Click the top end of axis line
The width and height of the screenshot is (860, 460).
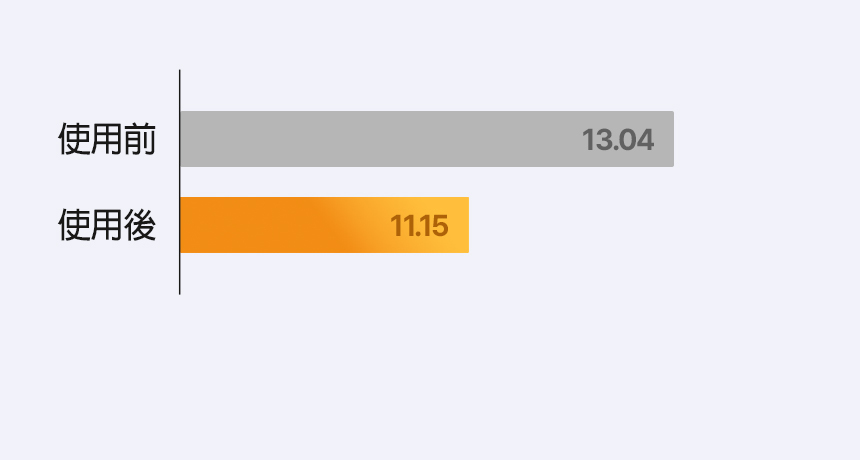[x=180, y=72]
